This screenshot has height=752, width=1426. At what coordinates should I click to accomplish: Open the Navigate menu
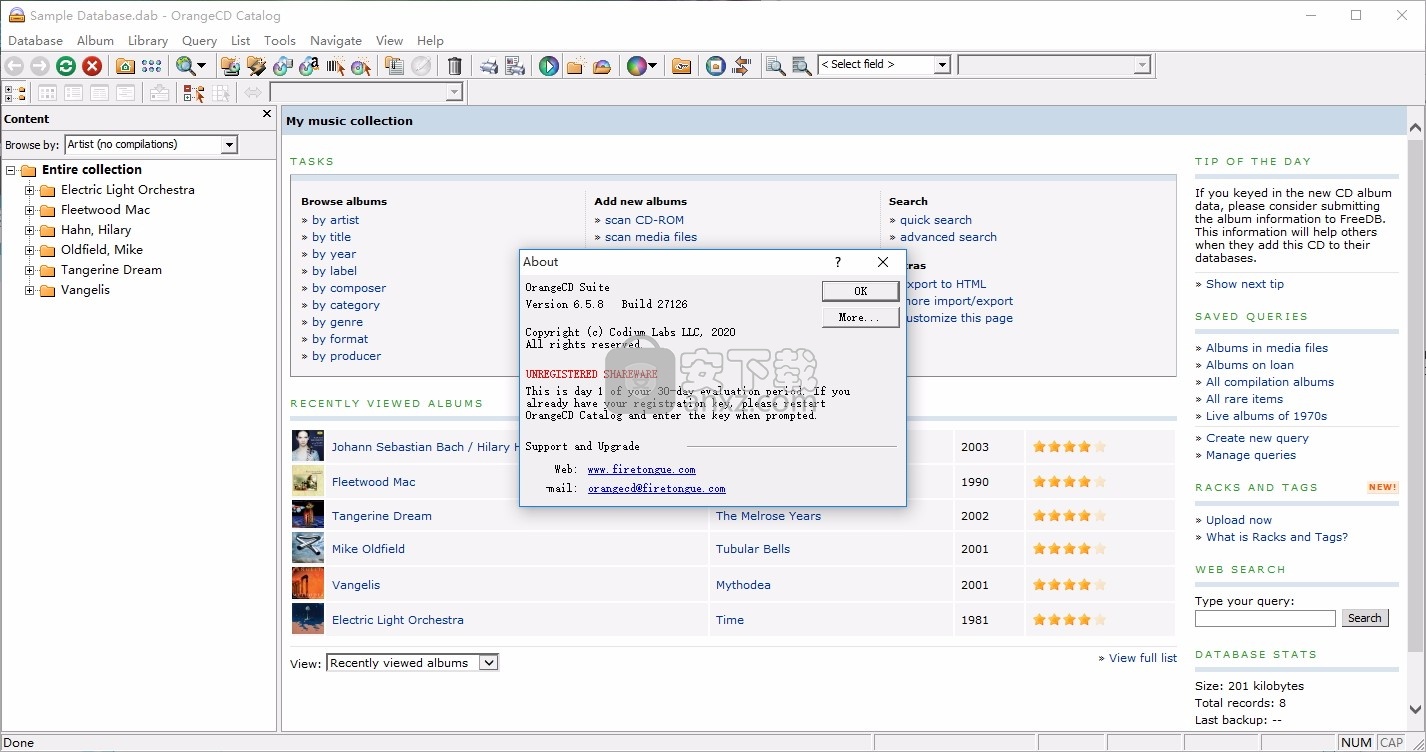click(336, 41)
